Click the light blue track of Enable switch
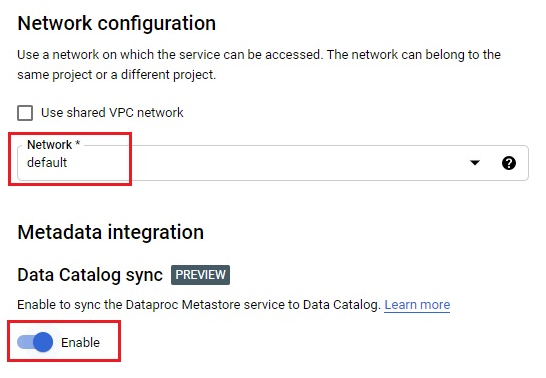Image resolution: width=546 pixels, height=378 pixels. (x=24, y=342)
